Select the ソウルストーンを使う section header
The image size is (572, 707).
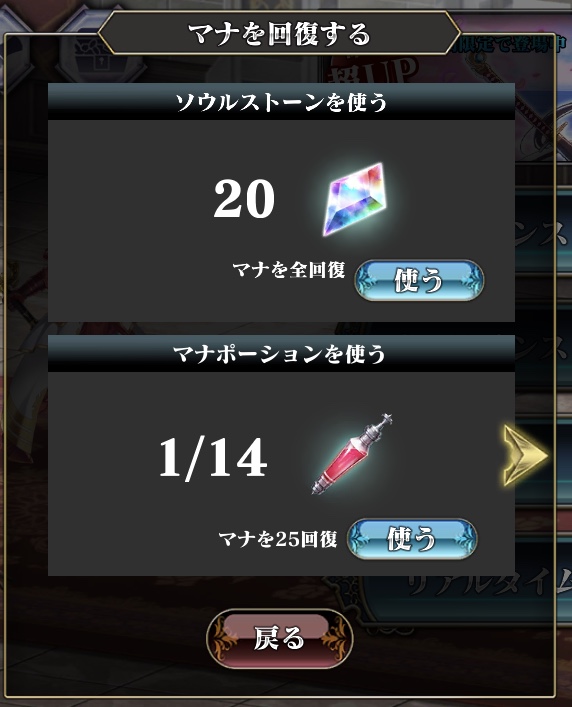coord(281,102)
